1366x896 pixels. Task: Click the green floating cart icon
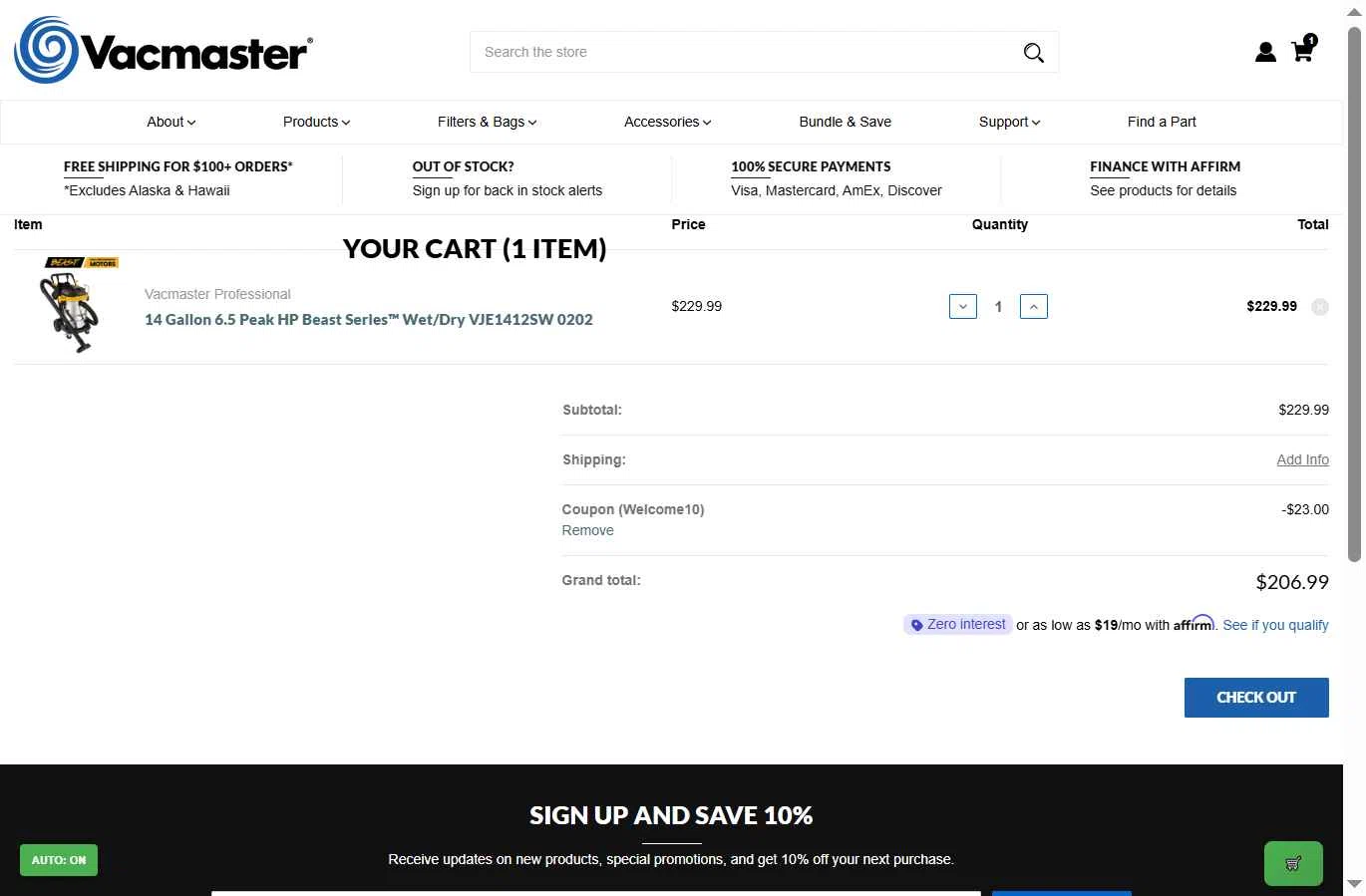click(x=1293, y=864)
